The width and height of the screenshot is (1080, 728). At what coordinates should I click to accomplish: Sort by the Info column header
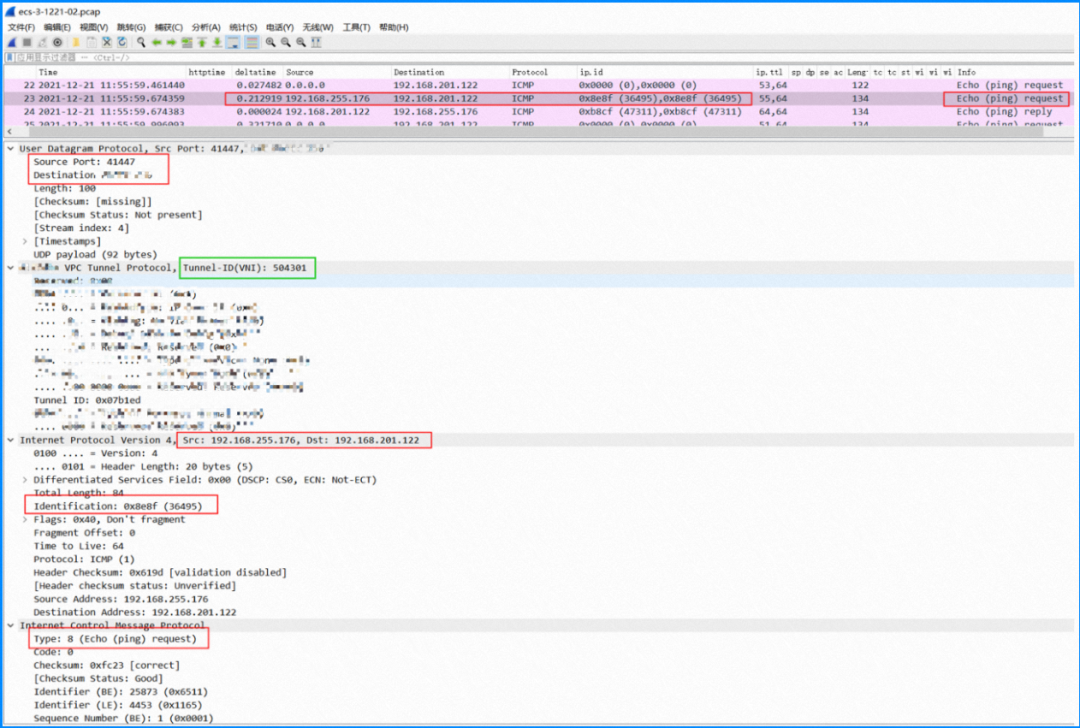(1012, 72)
